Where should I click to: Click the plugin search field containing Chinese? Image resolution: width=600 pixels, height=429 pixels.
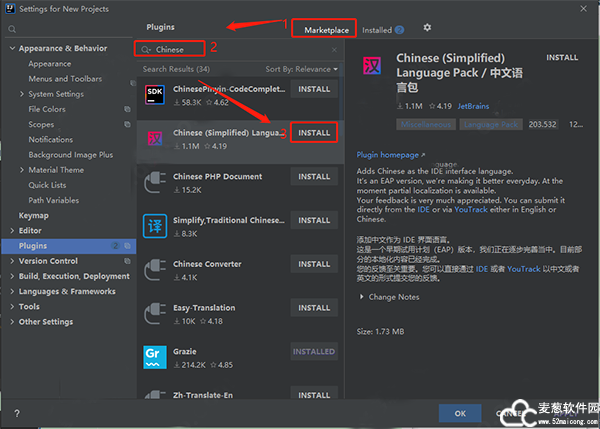(180, 48)
